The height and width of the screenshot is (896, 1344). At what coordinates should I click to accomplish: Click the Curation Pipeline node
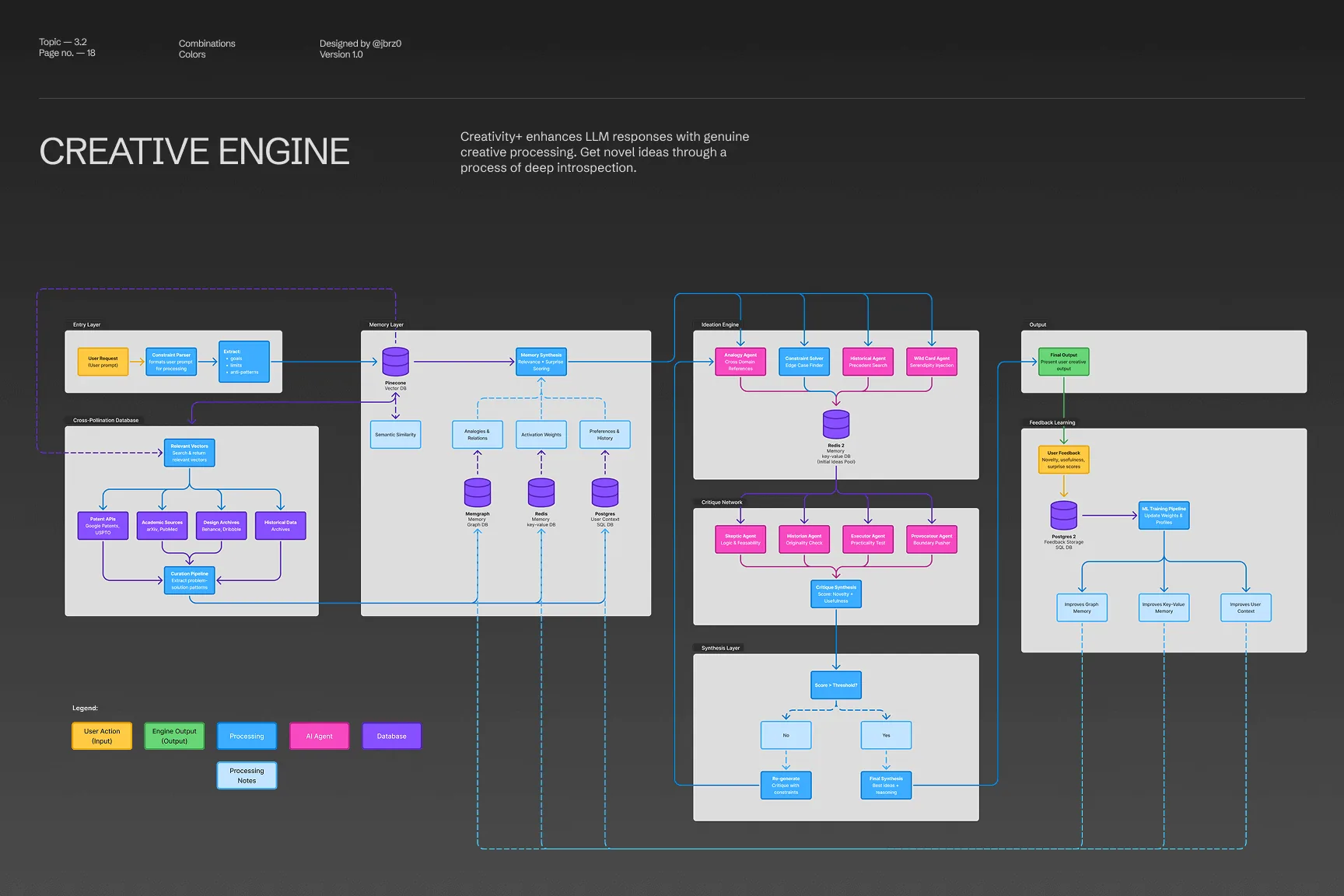189,580
